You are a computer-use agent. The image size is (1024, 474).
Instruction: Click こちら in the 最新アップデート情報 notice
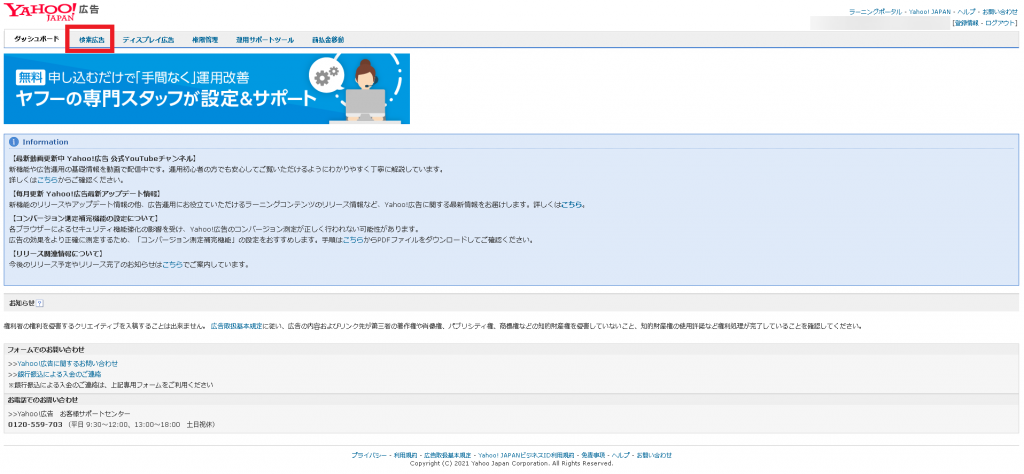[x=571, y=204]
